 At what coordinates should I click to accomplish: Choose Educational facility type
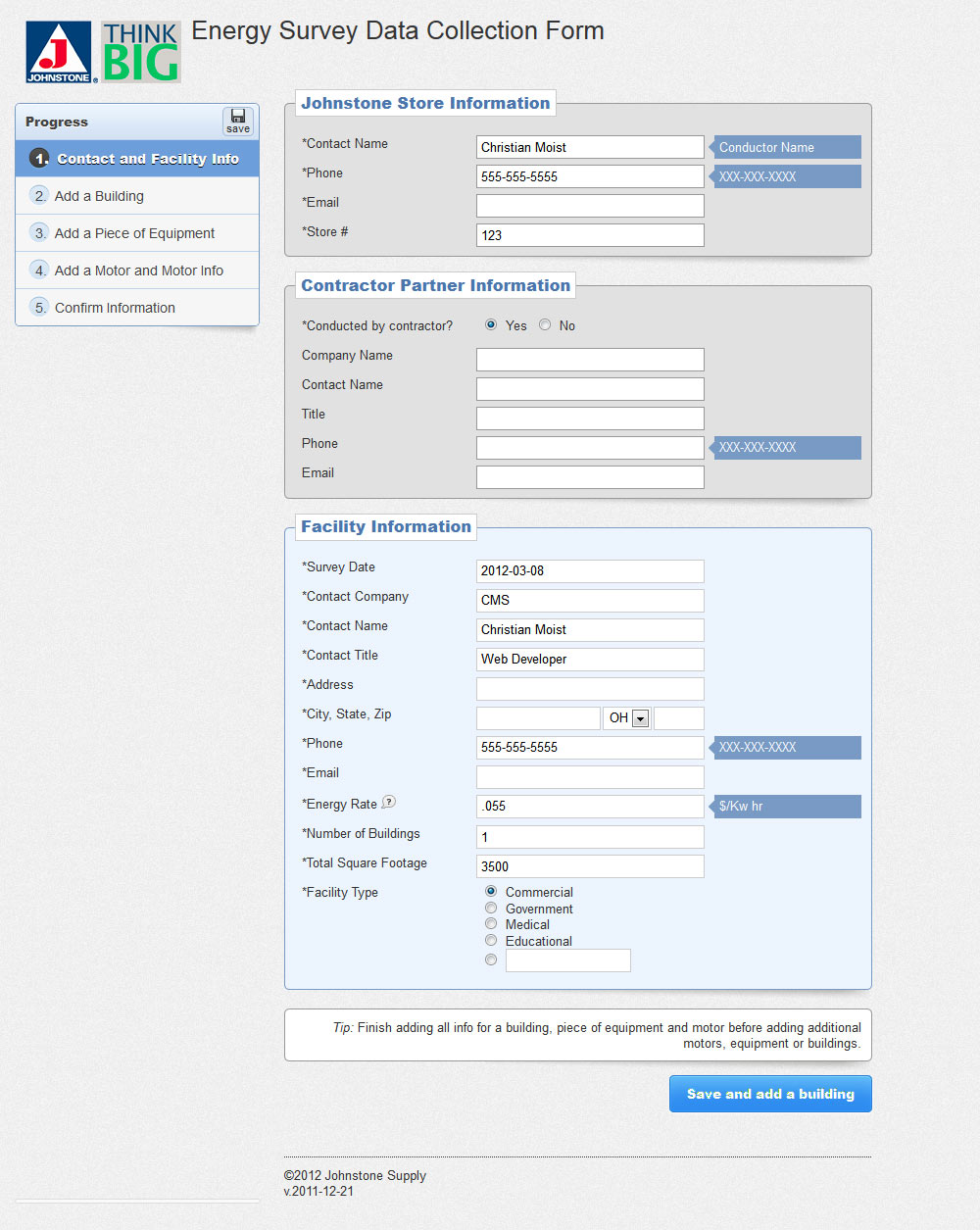click(491, 940)
